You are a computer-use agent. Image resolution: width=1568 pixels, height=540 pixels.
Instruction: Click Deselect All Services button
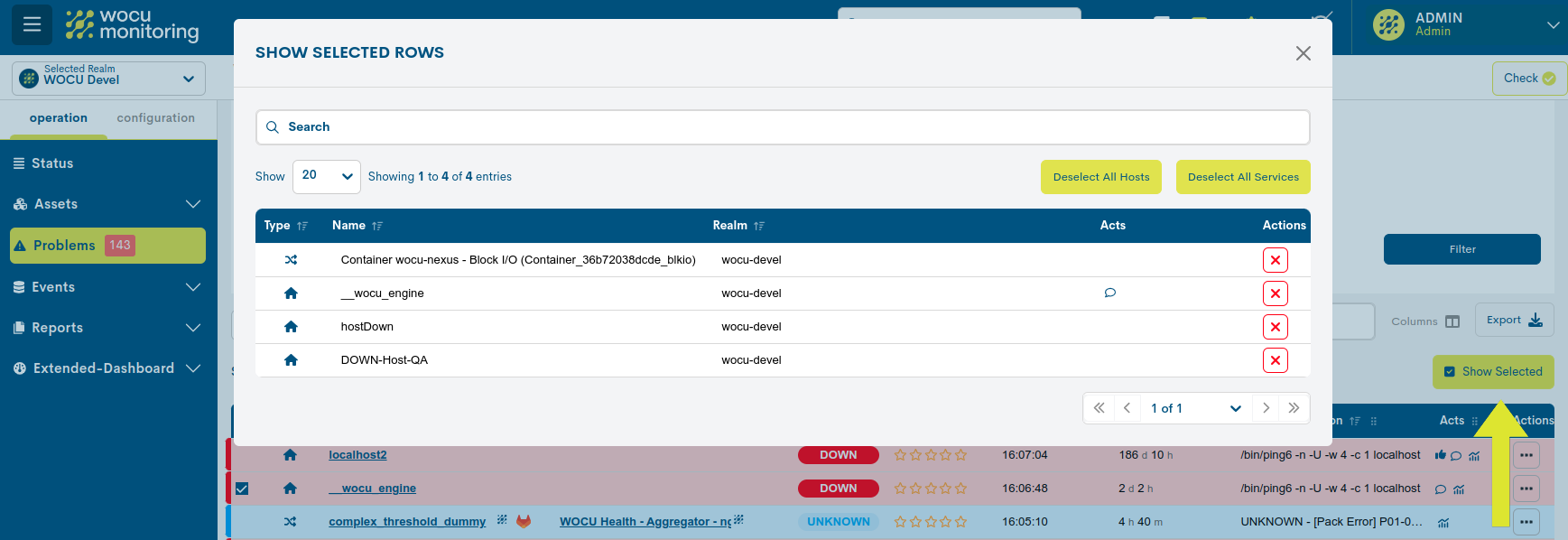point(1242,177)
